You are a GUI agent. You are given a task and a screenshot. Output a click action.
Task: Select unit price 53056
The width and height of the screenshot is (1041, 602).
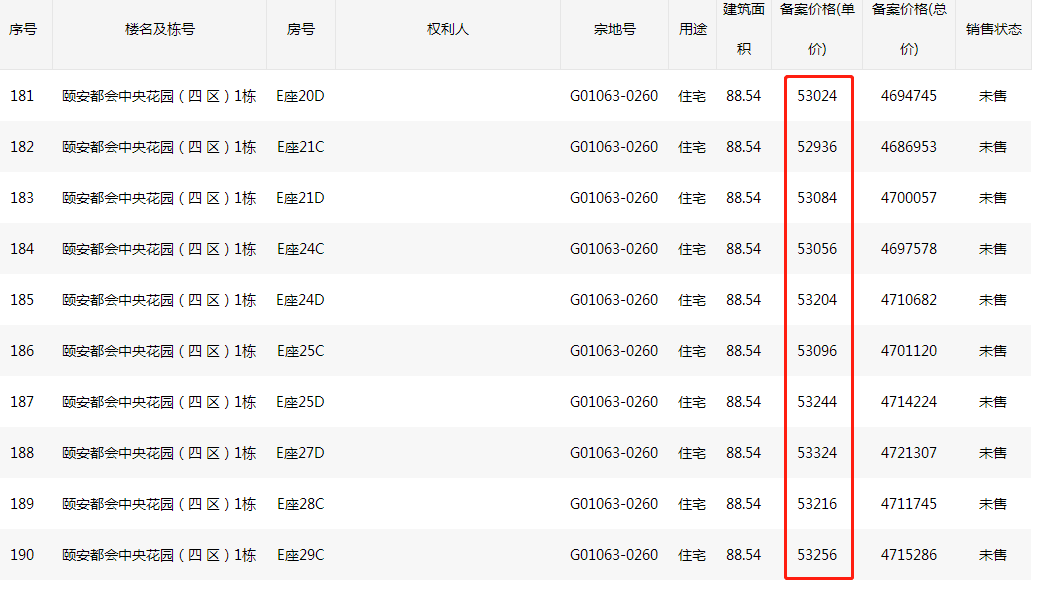click(x=817, y=249)
